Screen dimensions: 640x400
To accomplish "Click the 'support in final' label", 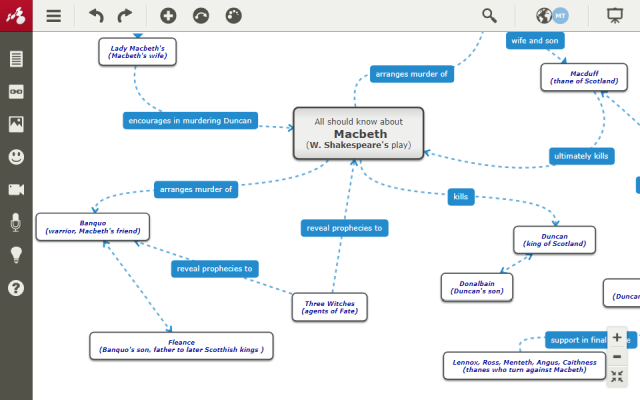I will pos(591,340).
